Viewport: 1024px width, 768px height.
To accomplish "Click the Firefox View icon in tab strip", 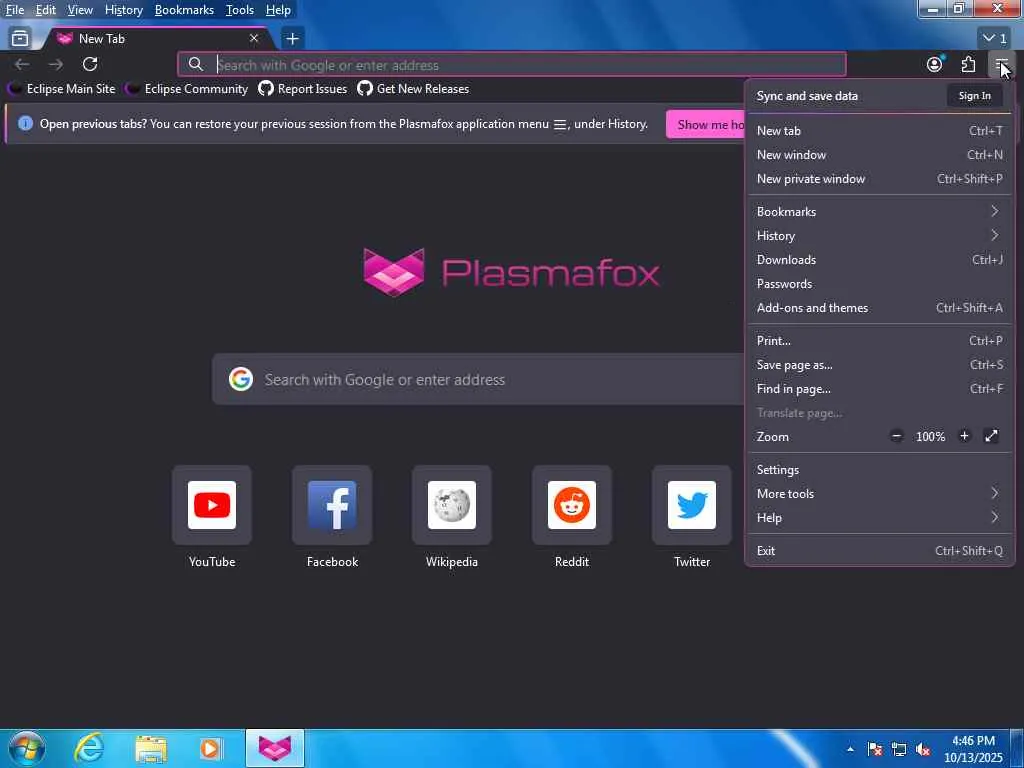I will pyautogui.click(x=20, y=39).
